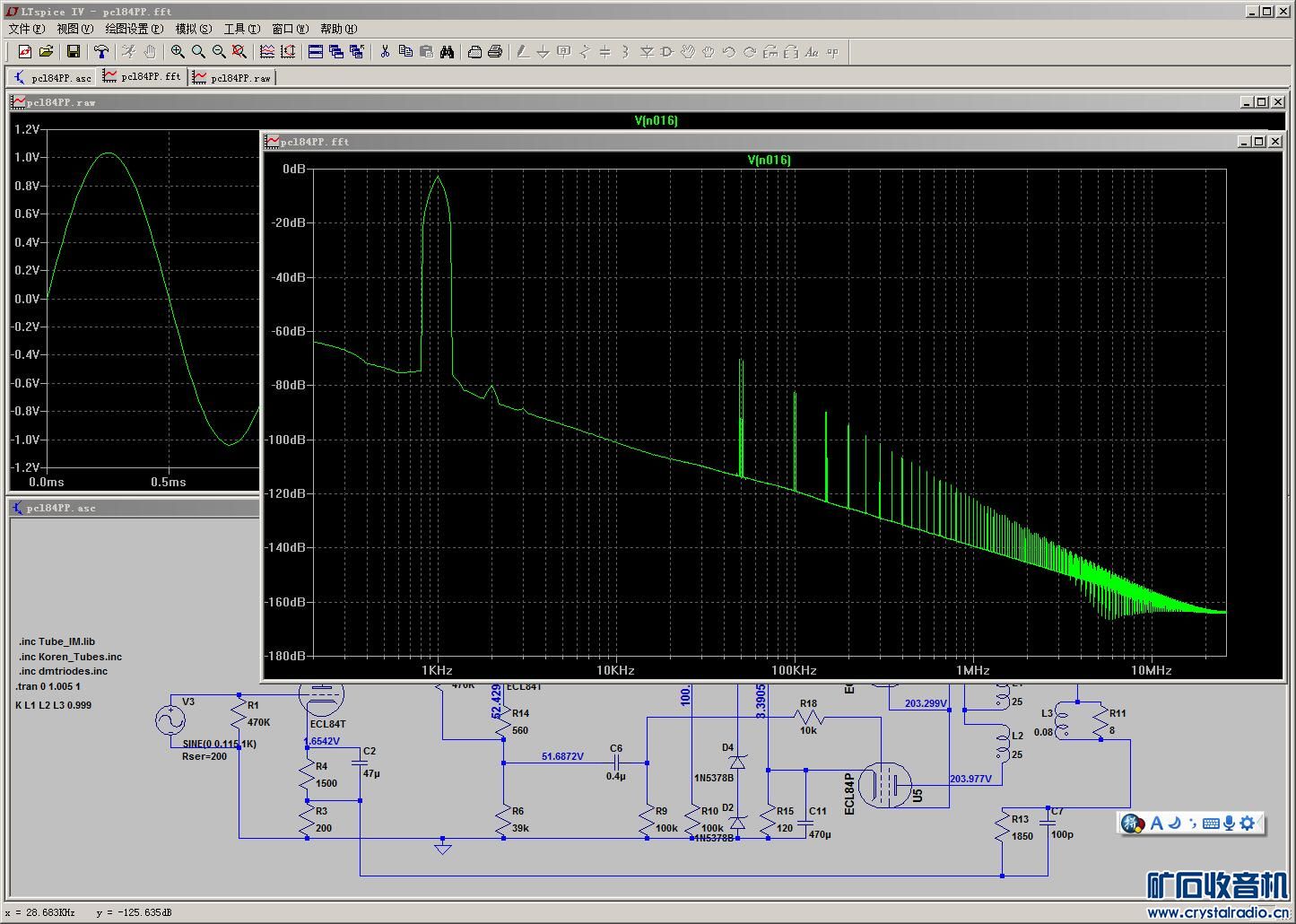Screen dimensions: 1296x924
Task: Click the Close all windows toolbar icon
Action: (357, 52)
